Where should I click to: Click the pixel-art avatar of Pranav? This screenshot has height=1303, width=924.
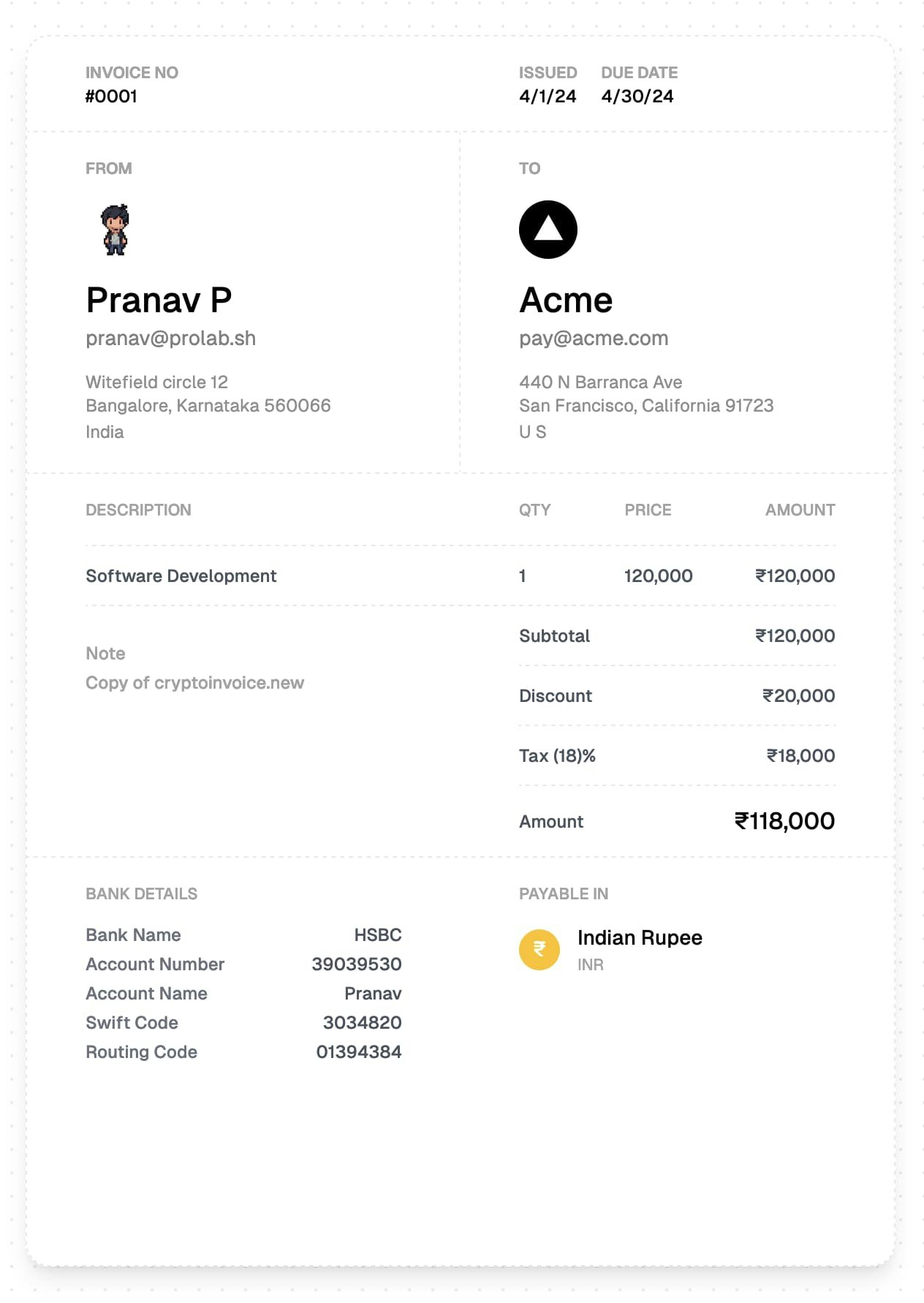(115, 230)
